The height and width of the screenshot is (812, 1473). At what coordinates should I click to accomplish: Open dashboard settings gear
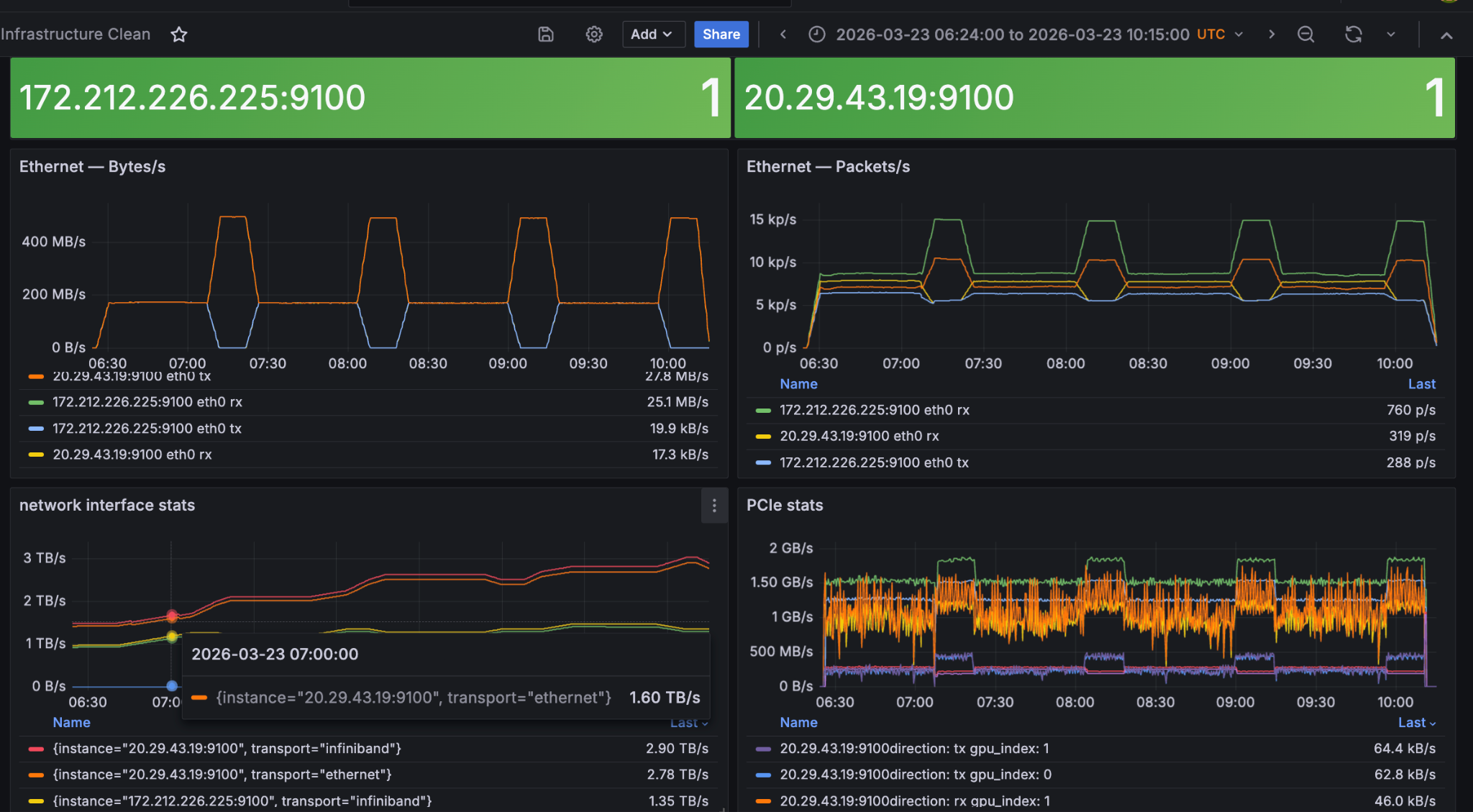[x=594, y=35]
